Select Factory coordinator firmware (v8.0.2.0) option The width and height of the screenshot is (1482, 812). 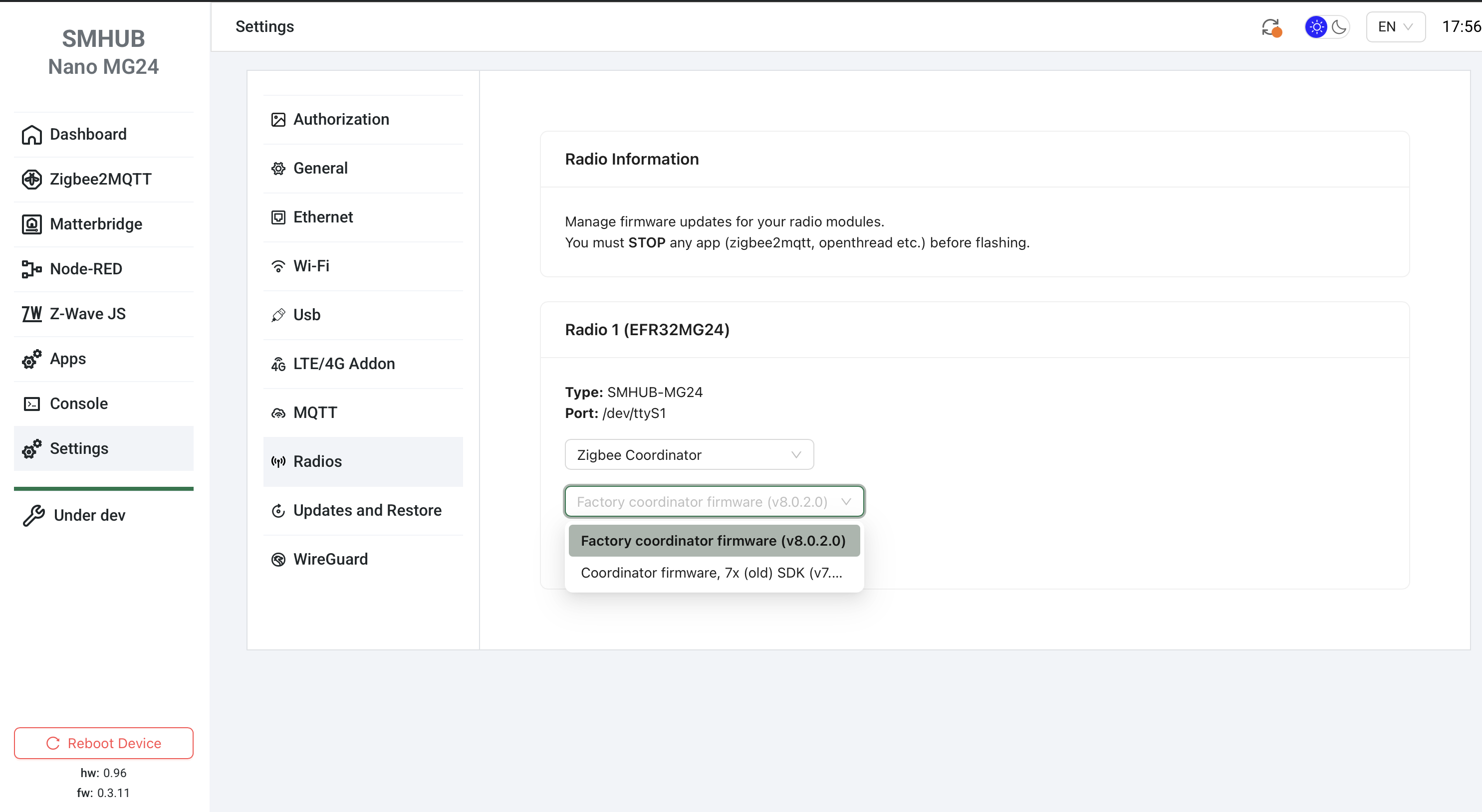[714, 541]
